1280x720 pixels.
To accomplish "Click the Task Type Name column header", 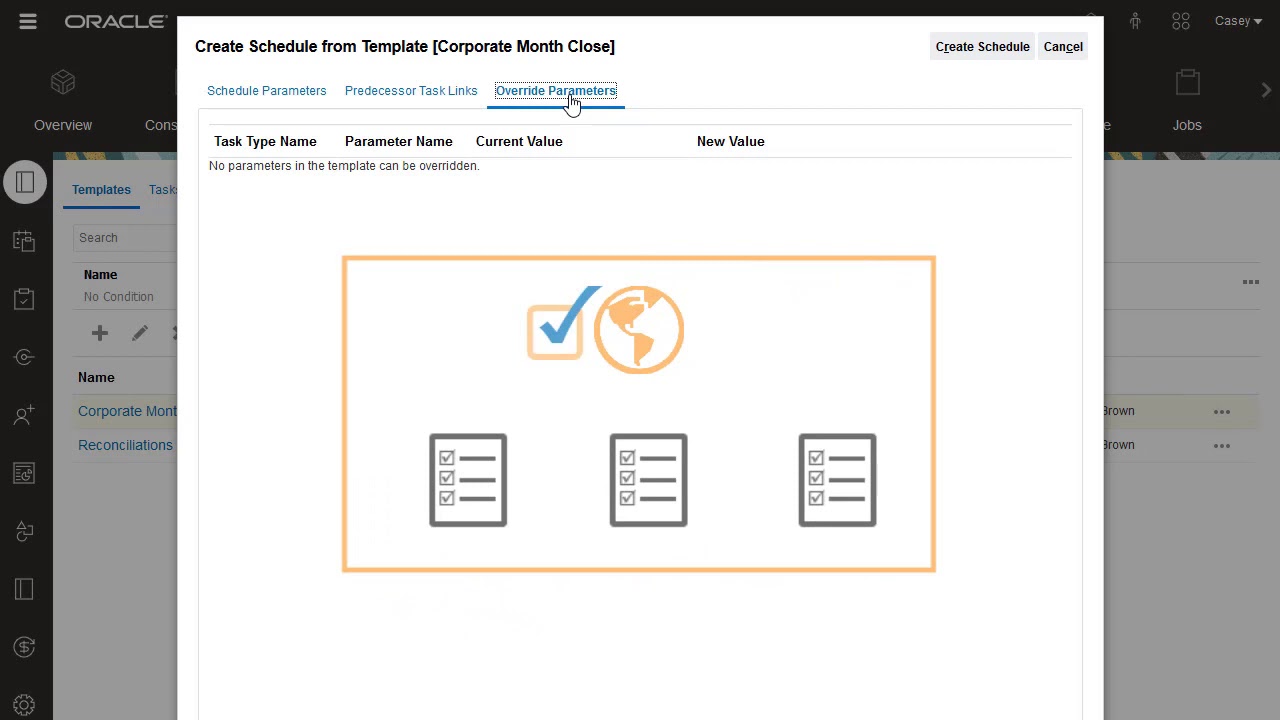I will (265, 141).
